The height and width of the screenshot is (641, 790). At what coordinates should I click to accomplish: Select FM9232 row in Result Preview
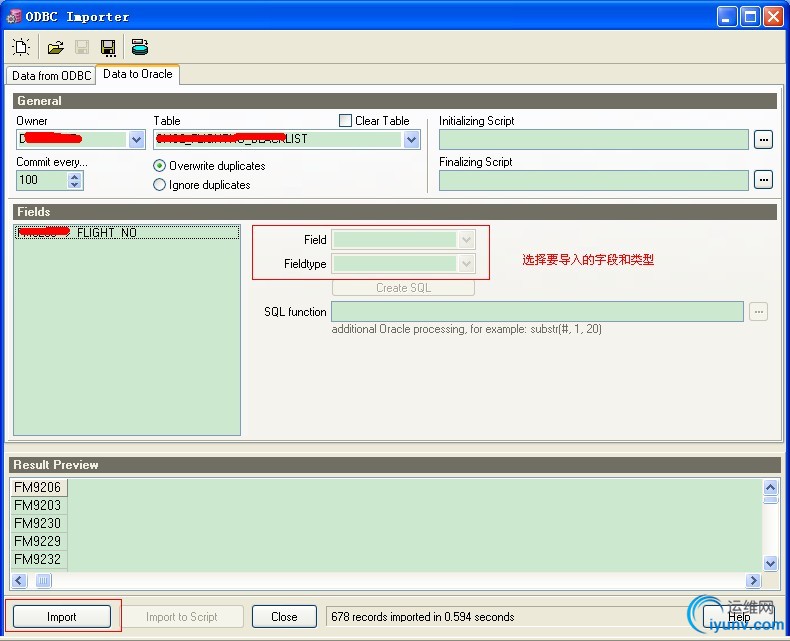38,559
